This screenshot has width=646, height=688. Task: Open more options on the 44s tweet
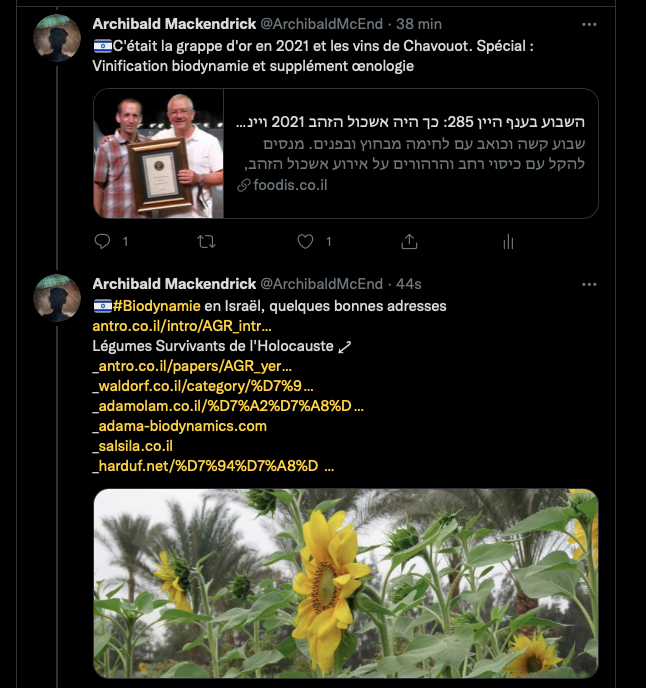coord(589,283)
